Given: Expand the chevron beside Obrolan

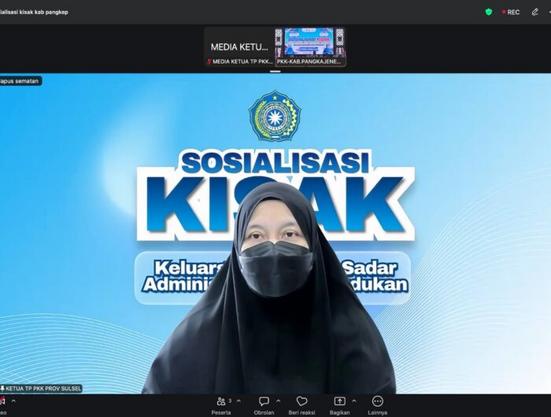Looking at the screenshot, I should 278,401.
